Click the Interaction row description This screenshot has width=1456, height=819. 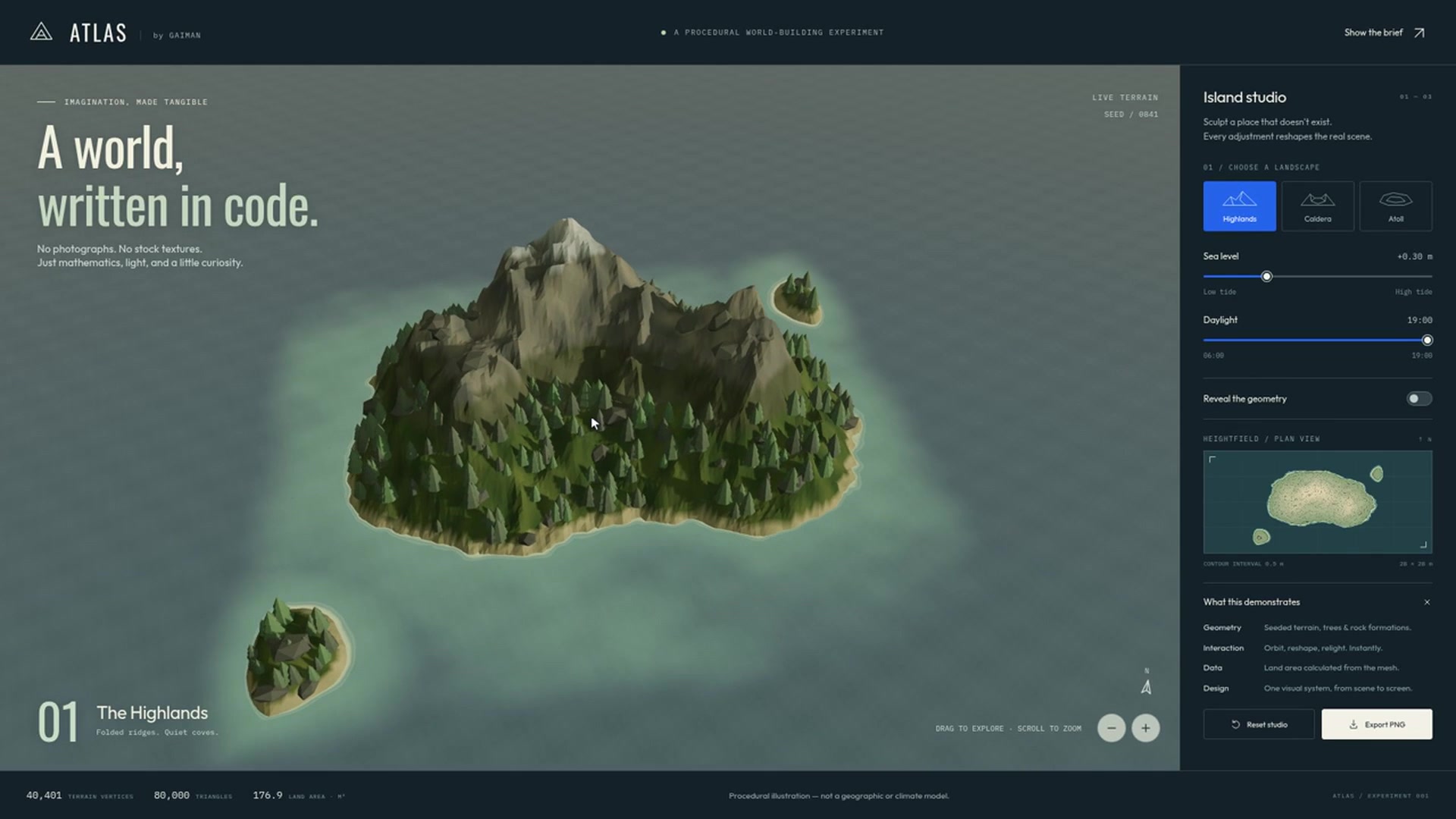[1323, 648]
